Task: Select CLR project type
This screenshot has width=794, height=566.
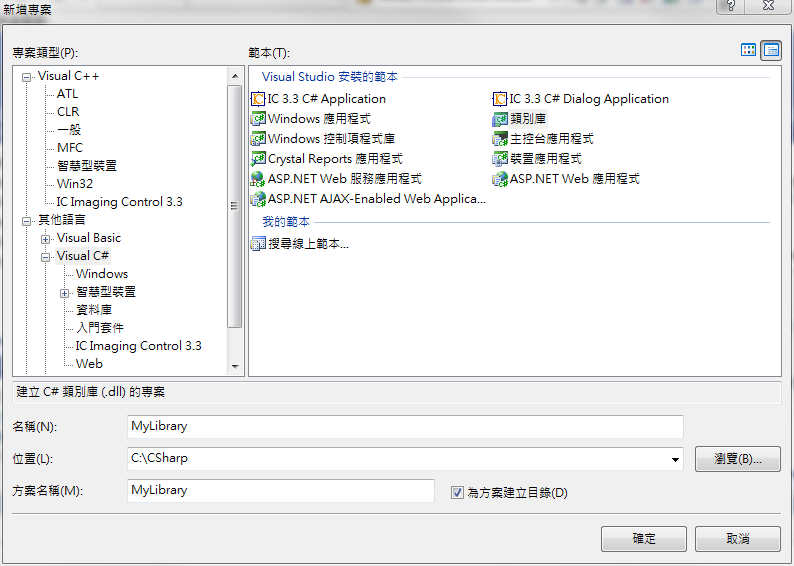Action: click(68, 111)
